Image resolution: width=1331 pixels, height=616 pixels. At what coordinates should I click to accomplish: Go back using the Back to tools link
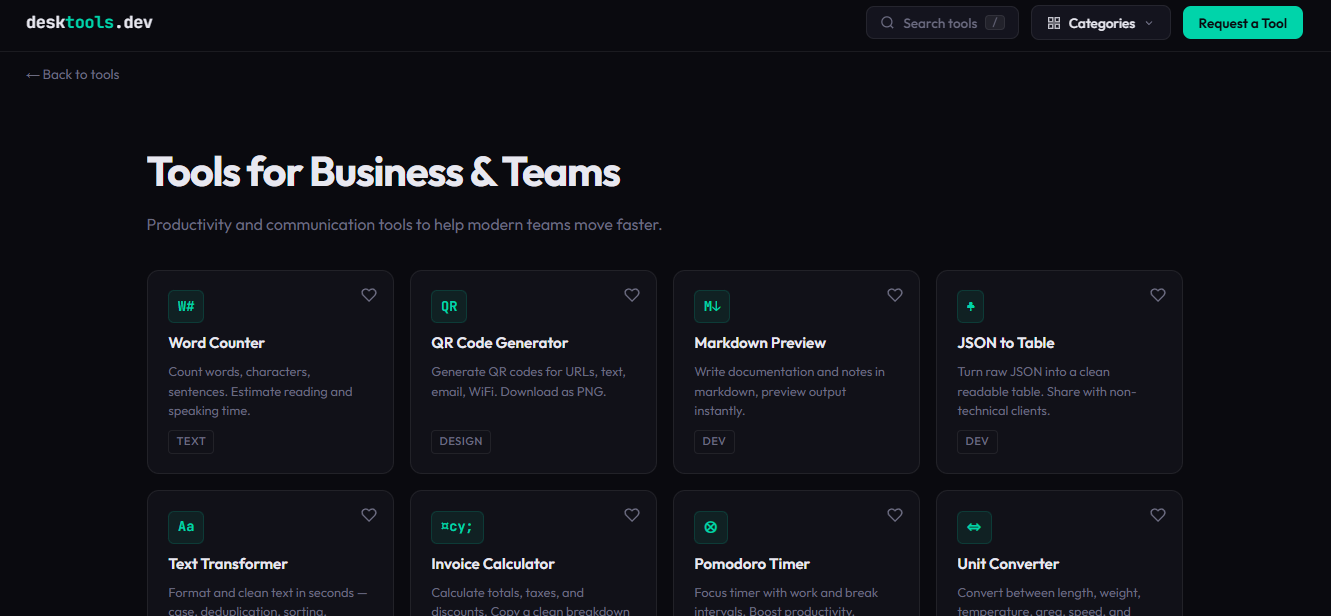[72, 74]
